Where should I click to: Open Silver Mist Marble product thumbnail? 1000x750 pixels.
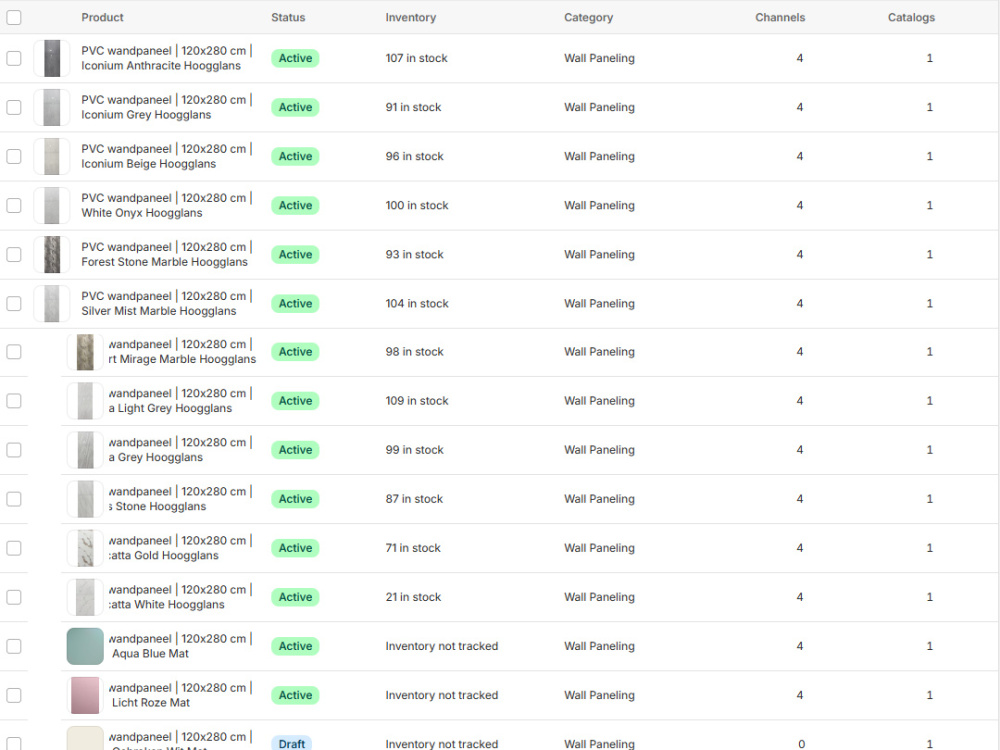pos(52,304)
